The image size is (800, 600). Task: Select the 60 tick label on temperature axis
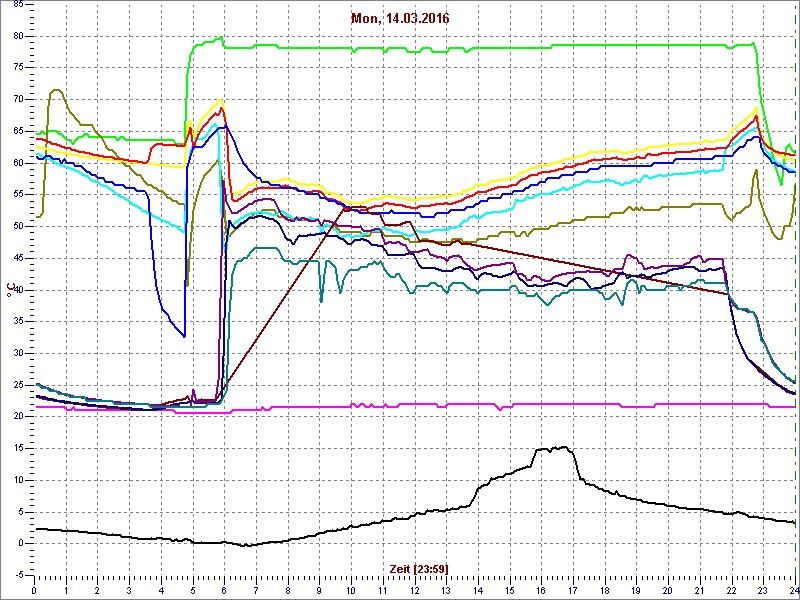[x=18, y=163]
